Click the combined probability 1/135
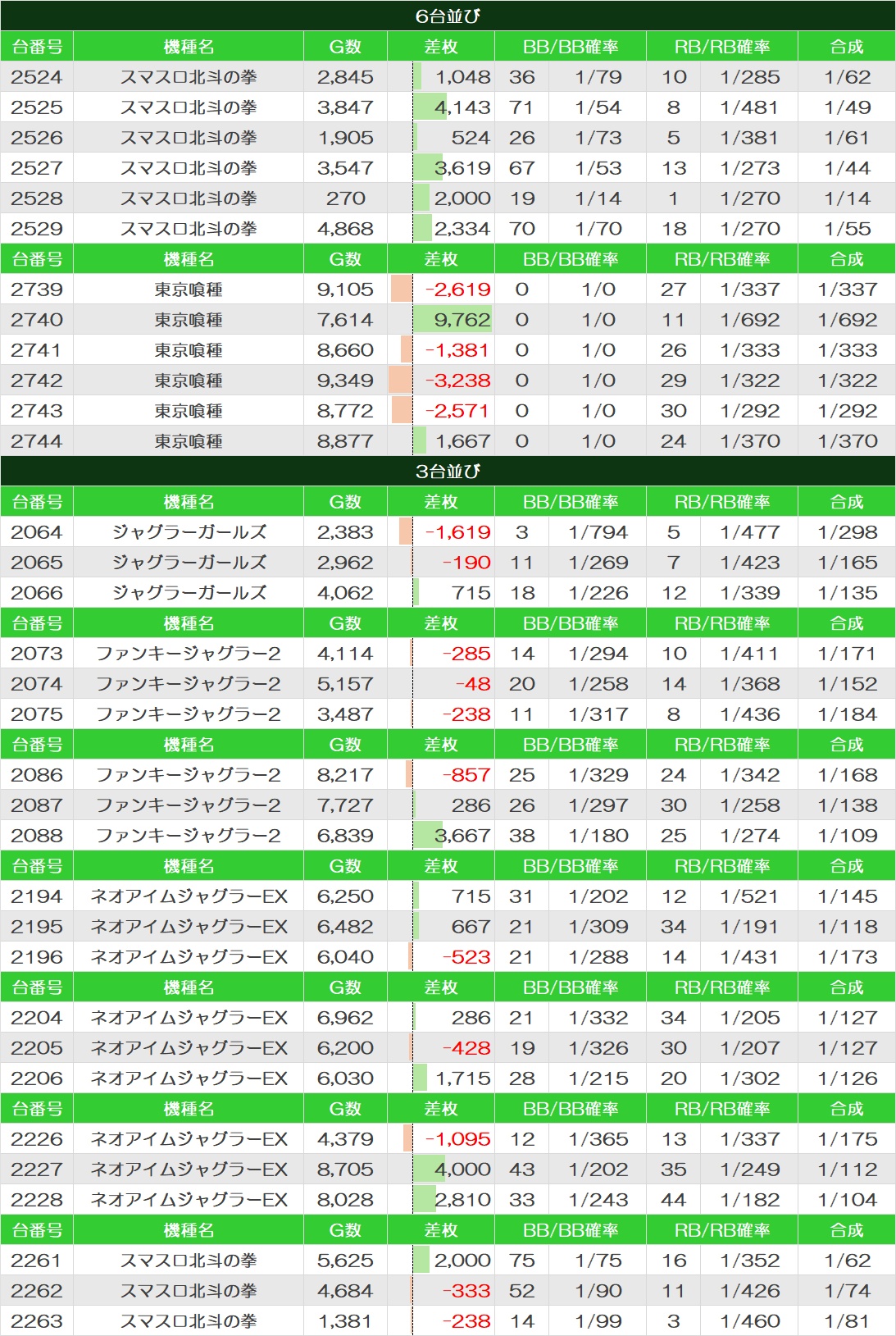 click(848, 593)
